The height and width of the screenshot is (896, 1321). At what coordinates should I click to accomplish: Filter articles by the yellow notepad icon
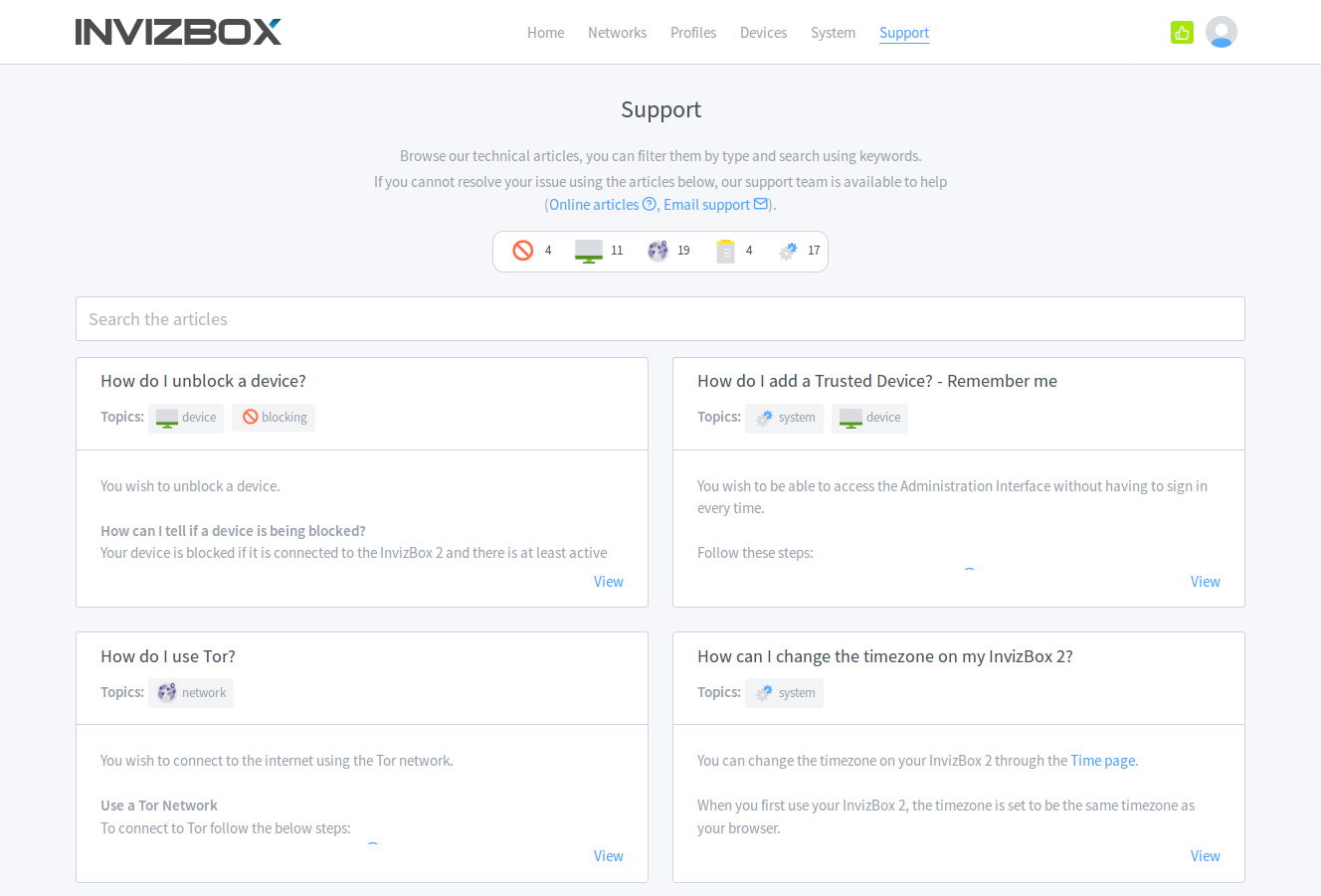coord(725,251)
